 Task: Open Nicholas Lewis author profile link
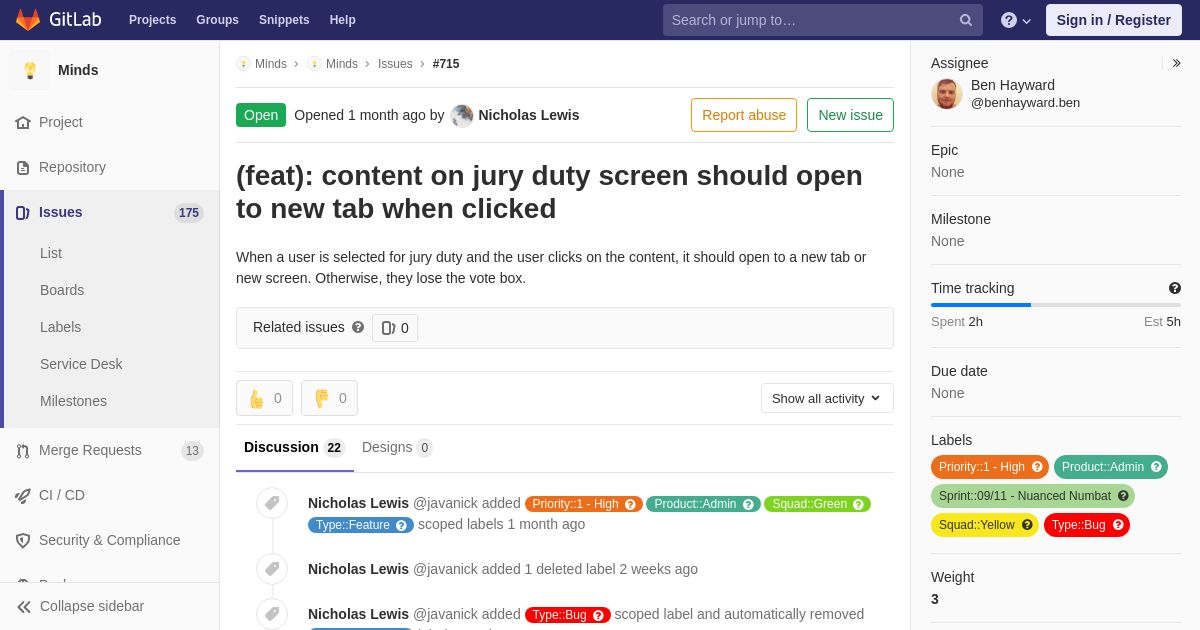click(529, 115)
